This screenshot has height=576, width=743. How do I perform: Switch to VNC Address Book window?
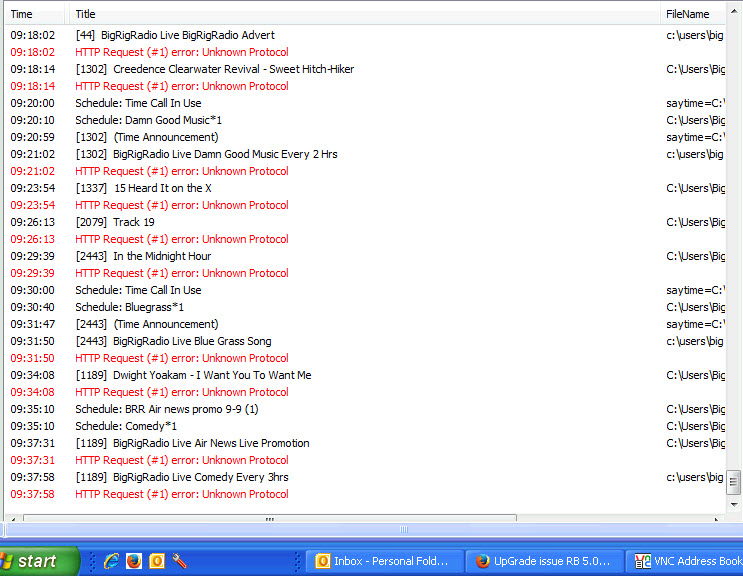685,561
